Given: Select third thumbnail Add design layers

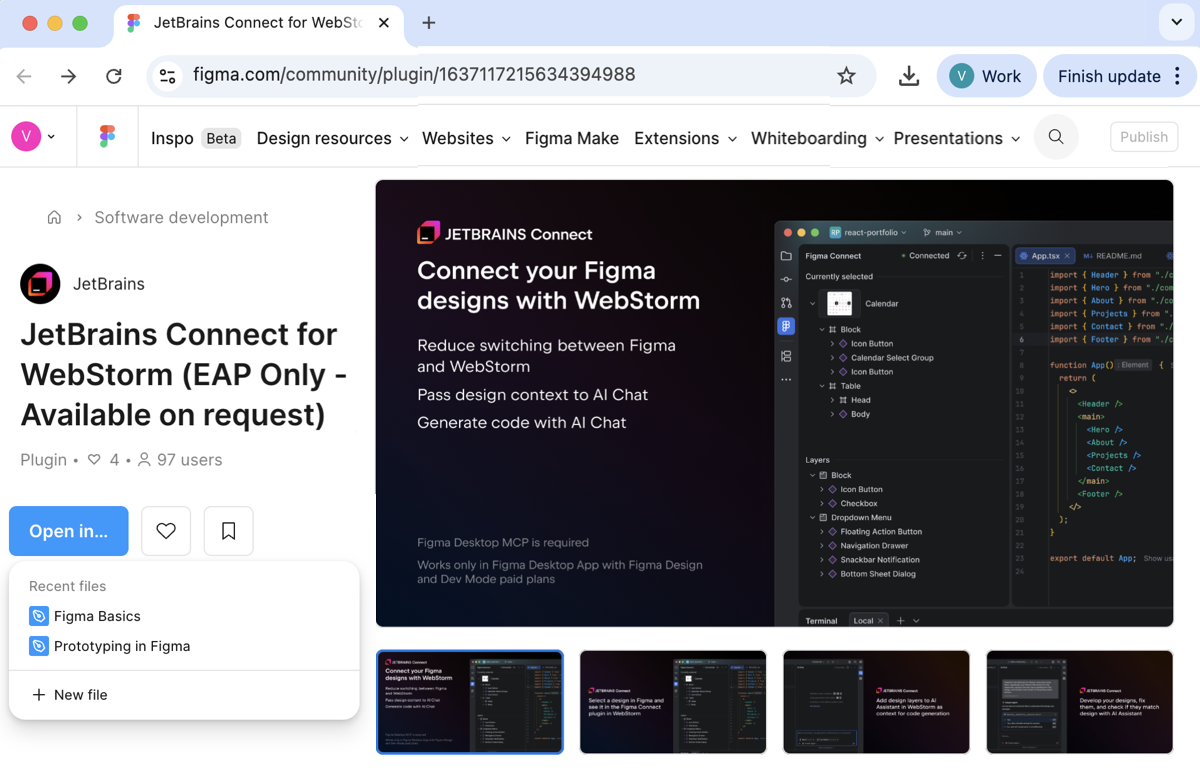Looking at the screenshot, I should tap(876, 702).
